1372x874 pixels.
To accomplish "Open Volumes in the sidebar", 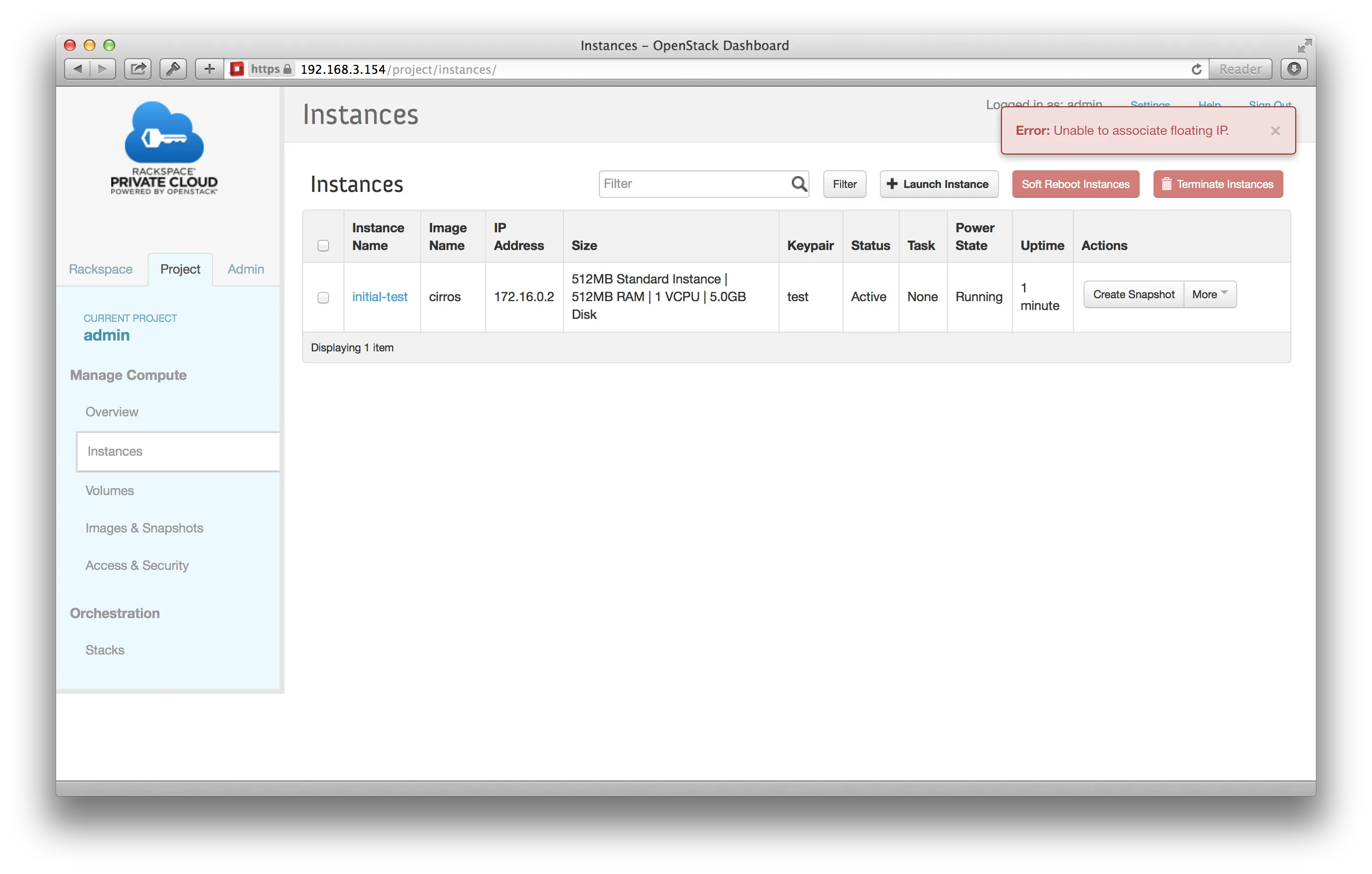I will (x=109, y=490).
